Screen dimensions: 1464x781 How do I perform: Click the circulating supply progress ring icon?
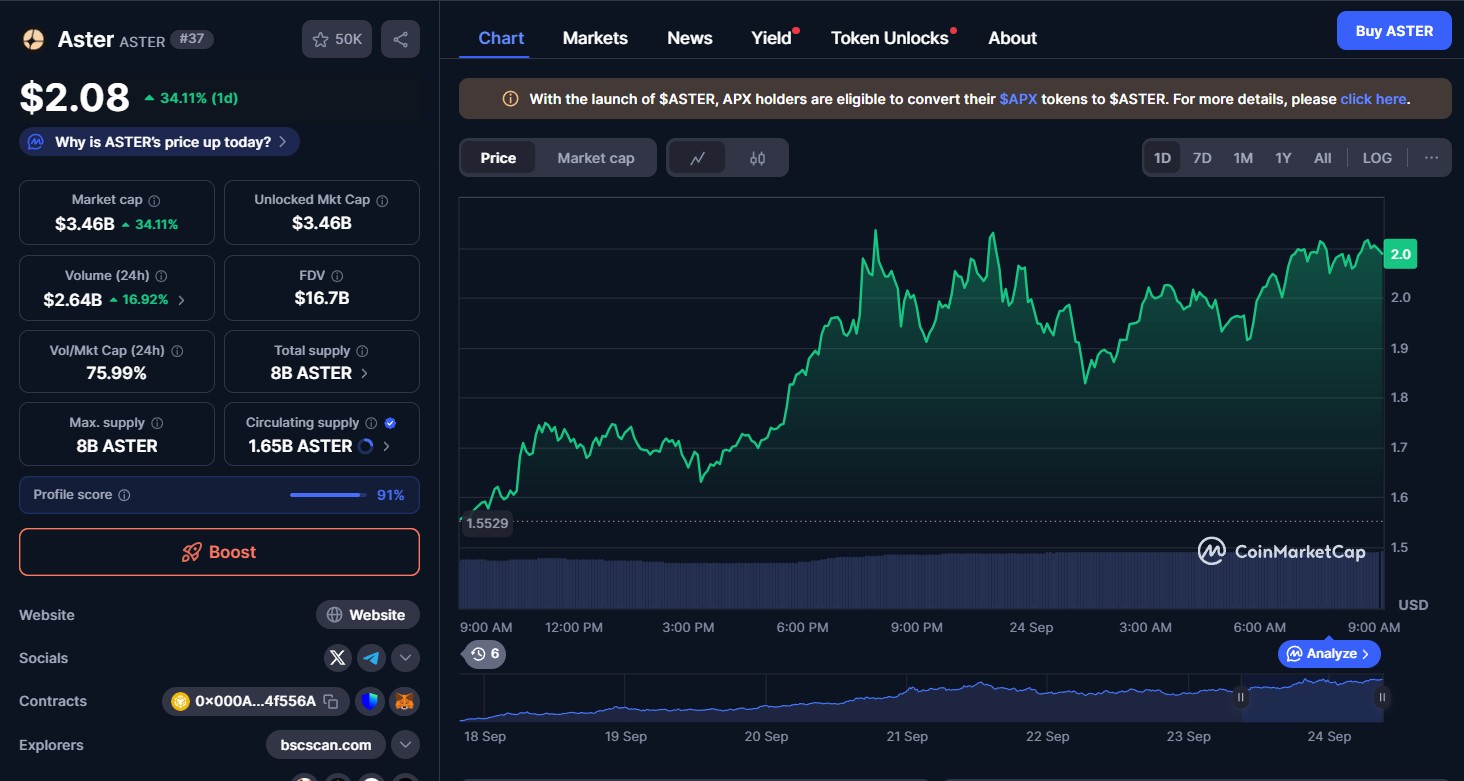click(x=366, y=446)
